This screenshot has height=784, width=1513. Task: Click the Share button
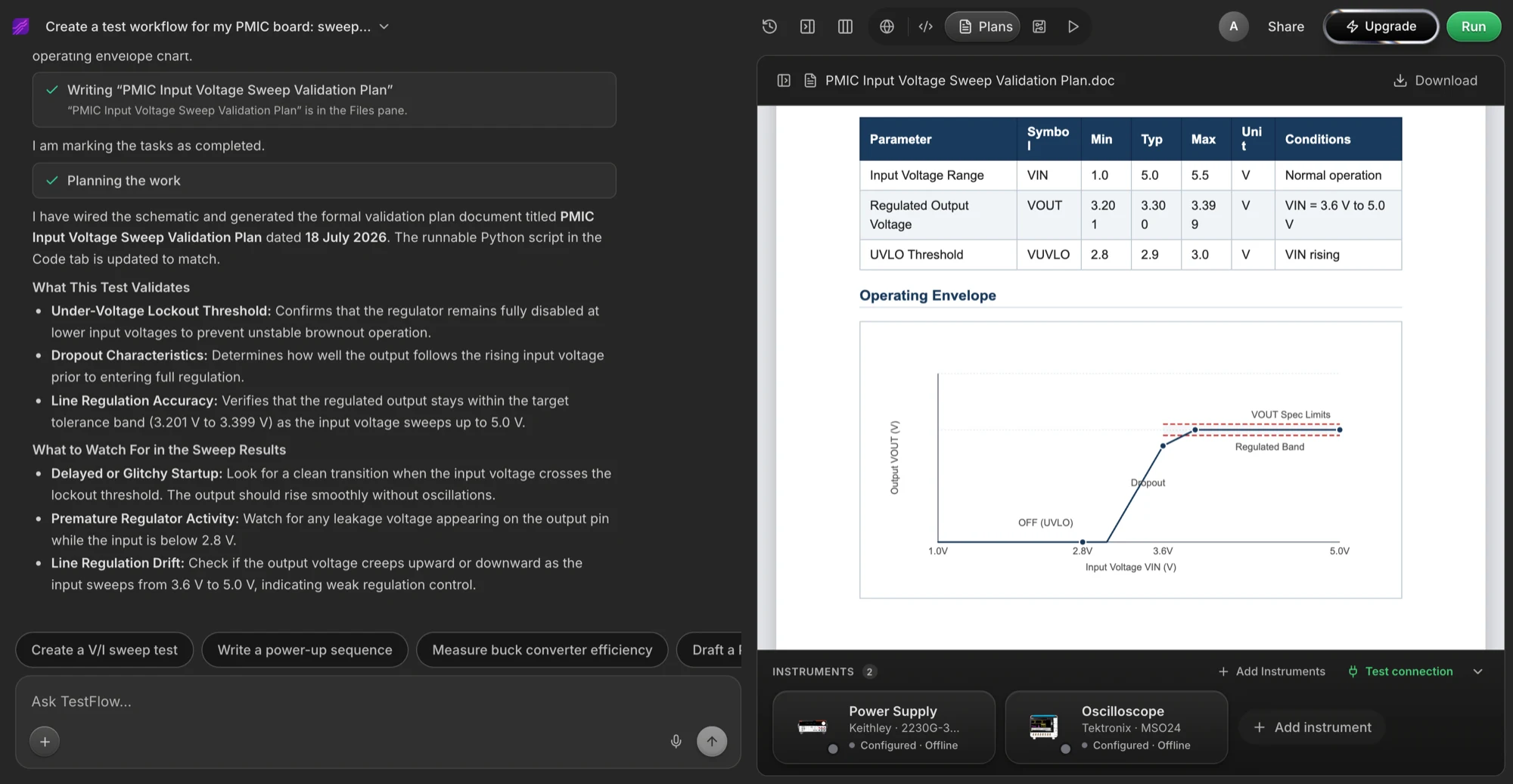(x=1285, y=26)
